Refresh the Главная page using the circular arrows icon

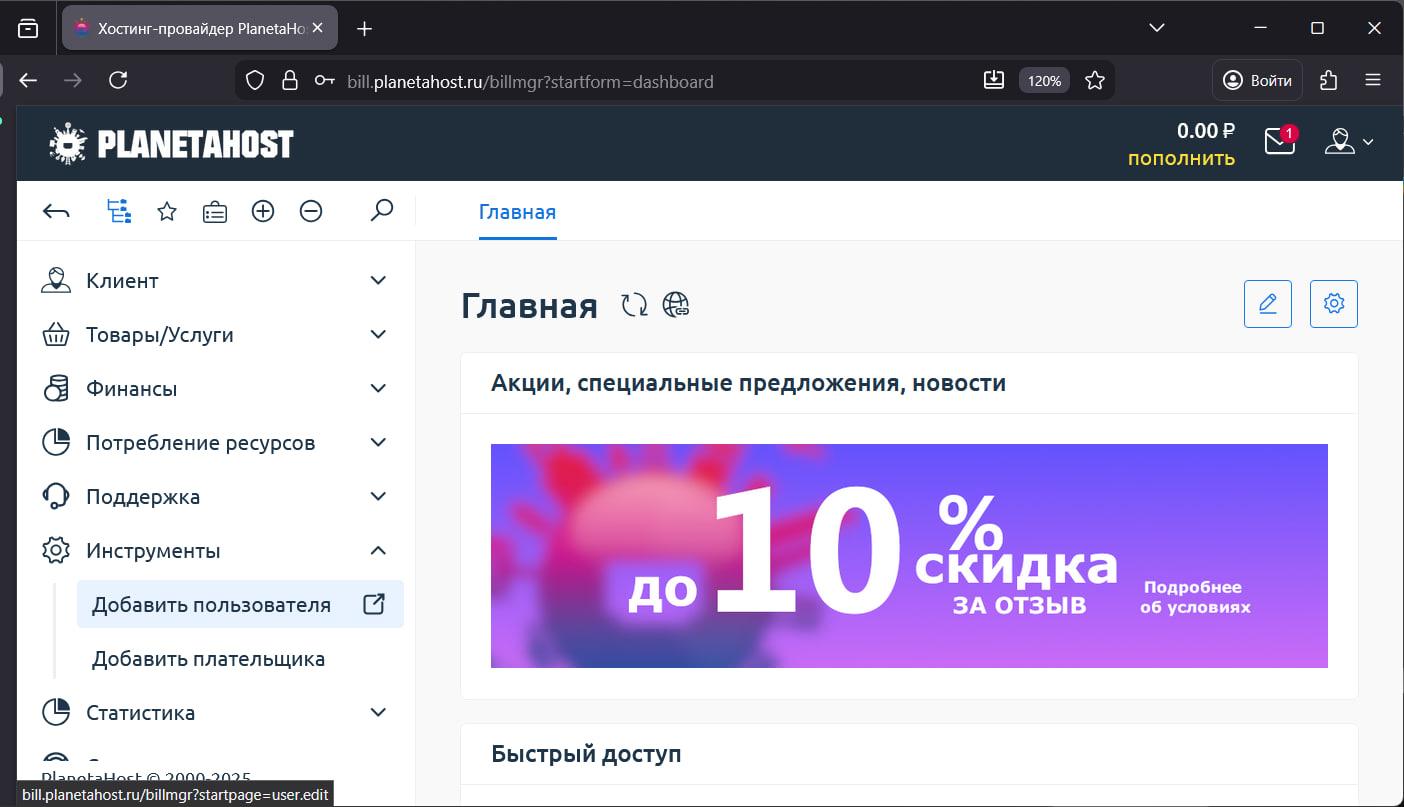tap(633, 304)
